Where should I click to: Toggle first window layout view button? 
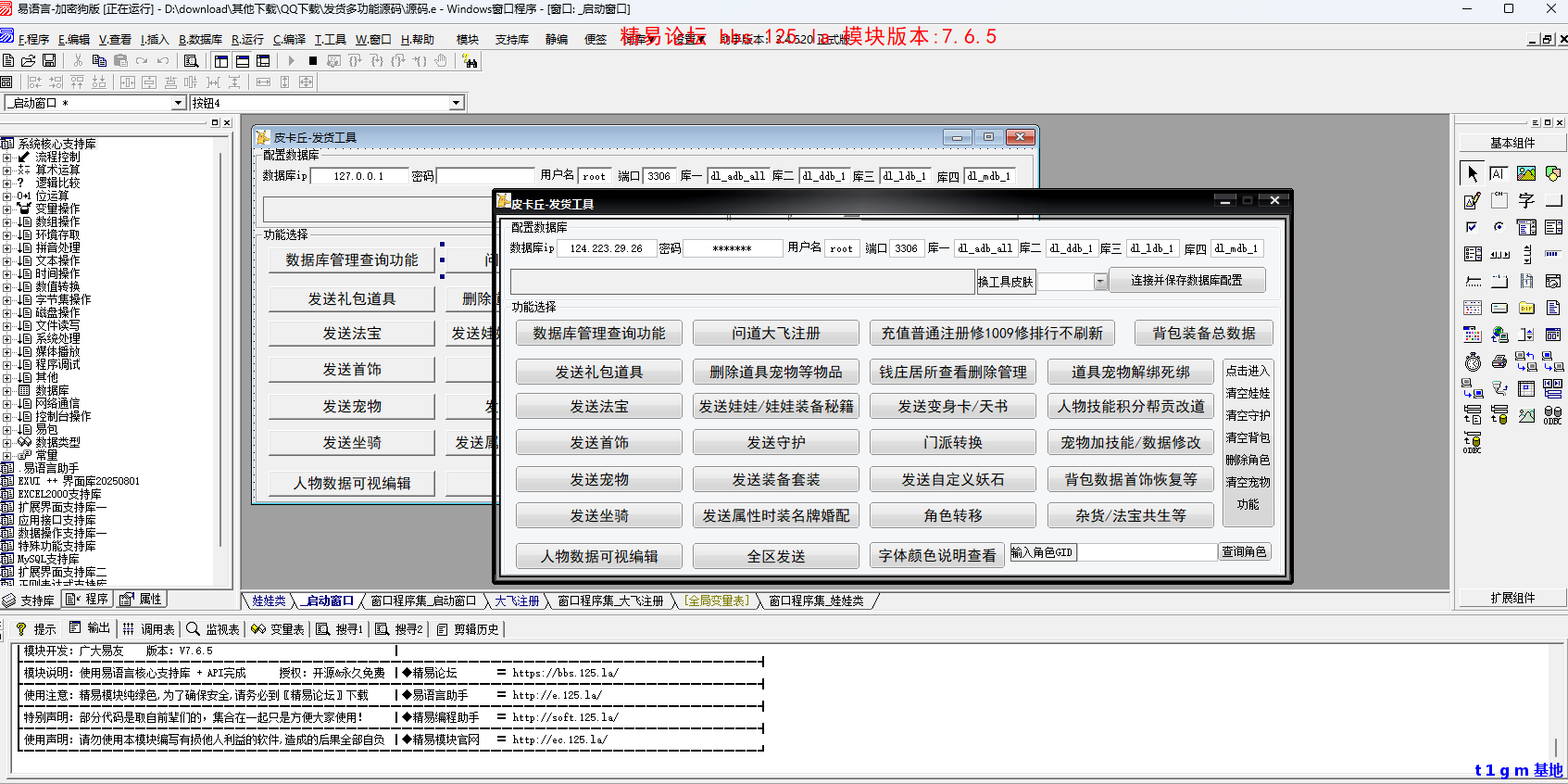pos(220,60)
